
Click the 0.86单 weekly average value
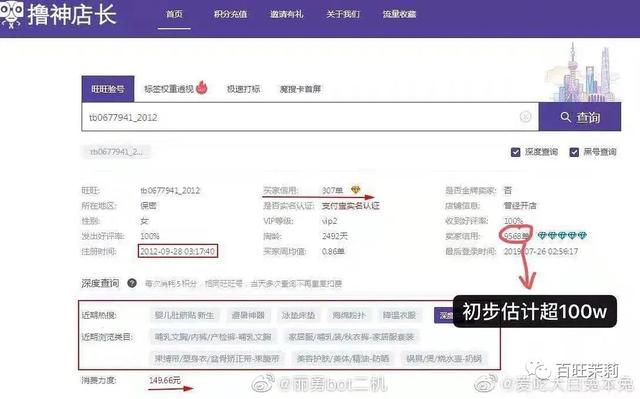[x=333, y=251]
